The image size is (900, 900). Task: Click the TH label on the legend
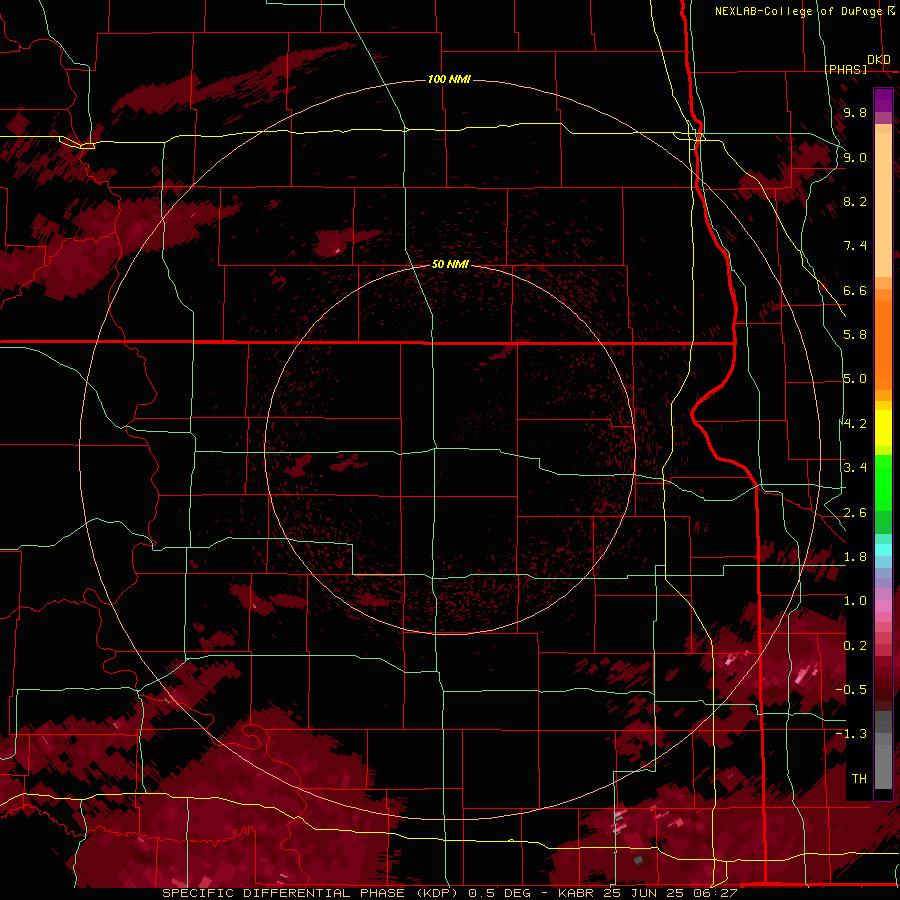click(859, 779)
